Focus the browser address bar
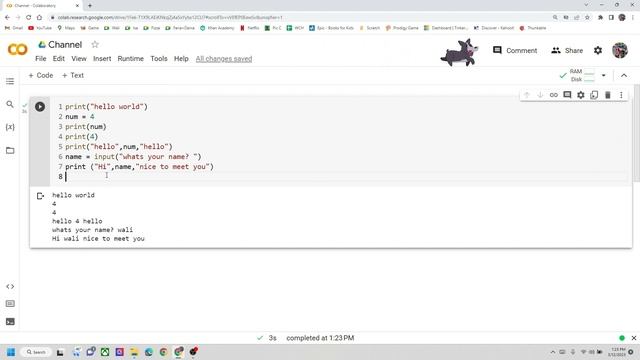The width and height of the screenshot is (640, 360). pyautogui.click(x=302, y=18)
